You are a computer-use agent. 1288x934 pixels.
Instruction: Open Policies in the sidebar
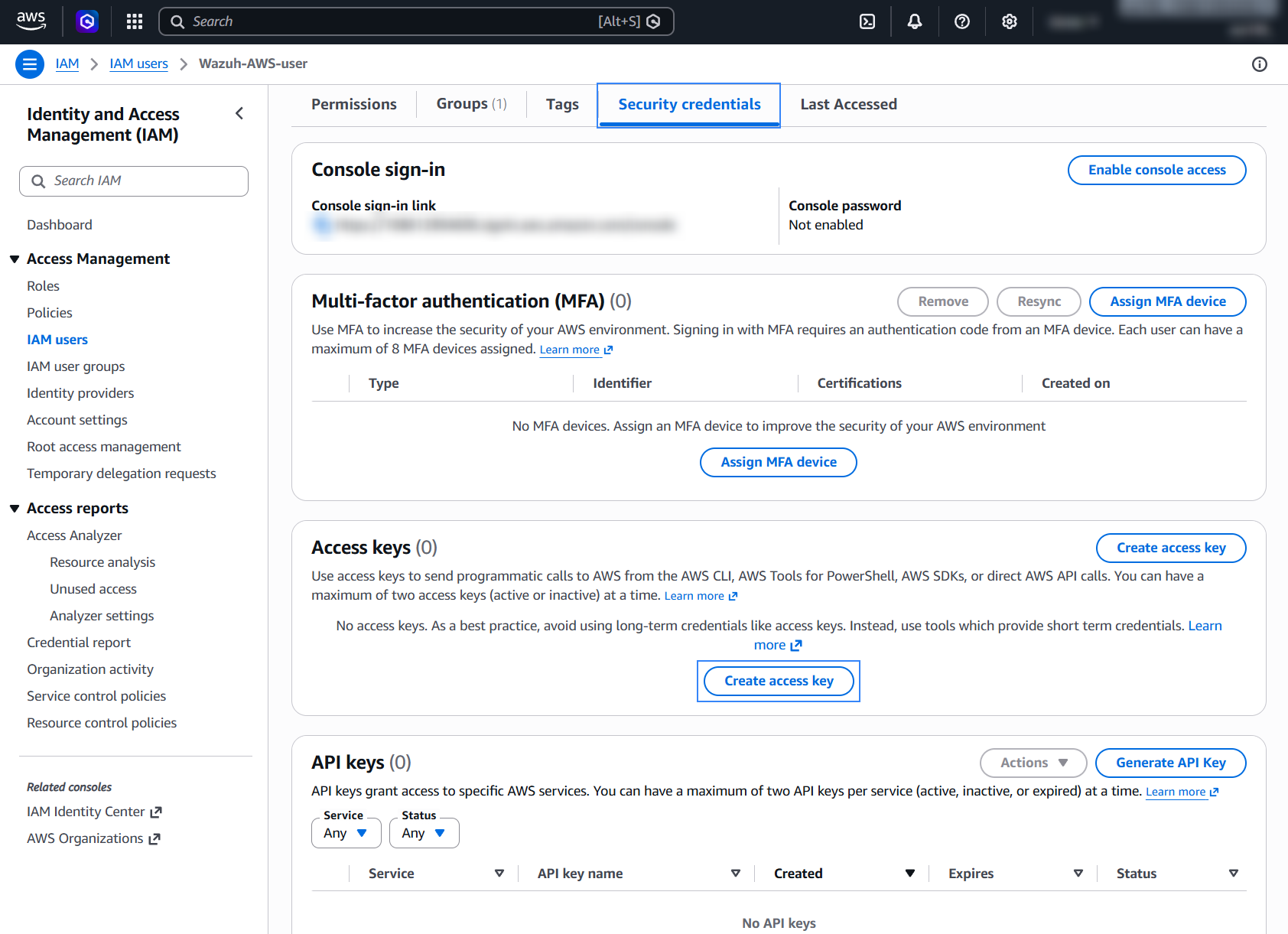50,313
